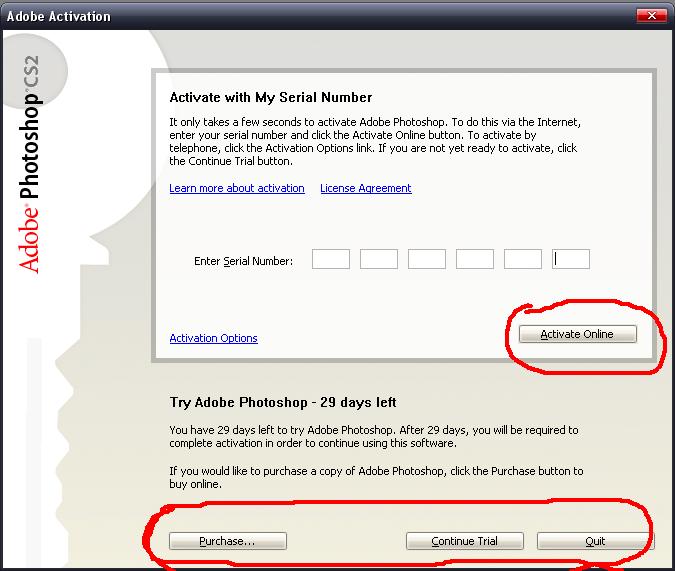Quit the activation dialog
Screen dimensions: 675x571
pos(595,541)
